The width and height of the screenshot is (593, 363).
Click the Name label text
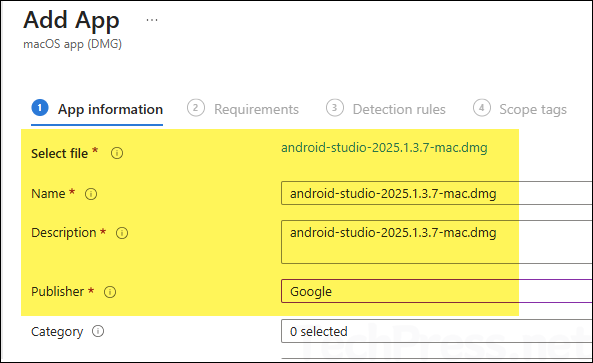pos(48,194)
